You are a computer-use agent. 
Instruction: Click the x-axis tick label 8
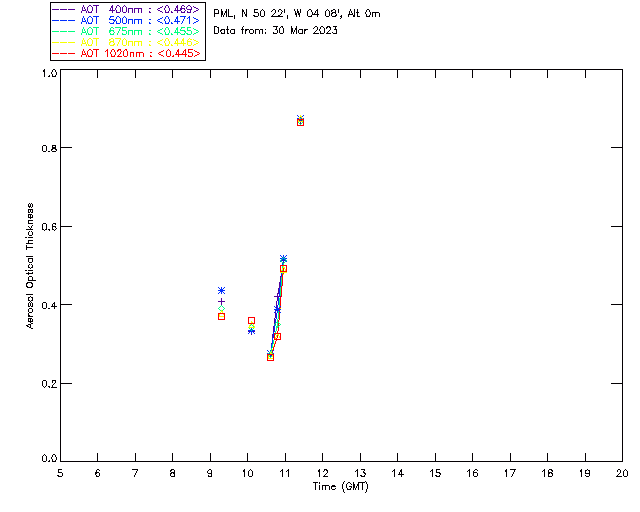[173, 473]
